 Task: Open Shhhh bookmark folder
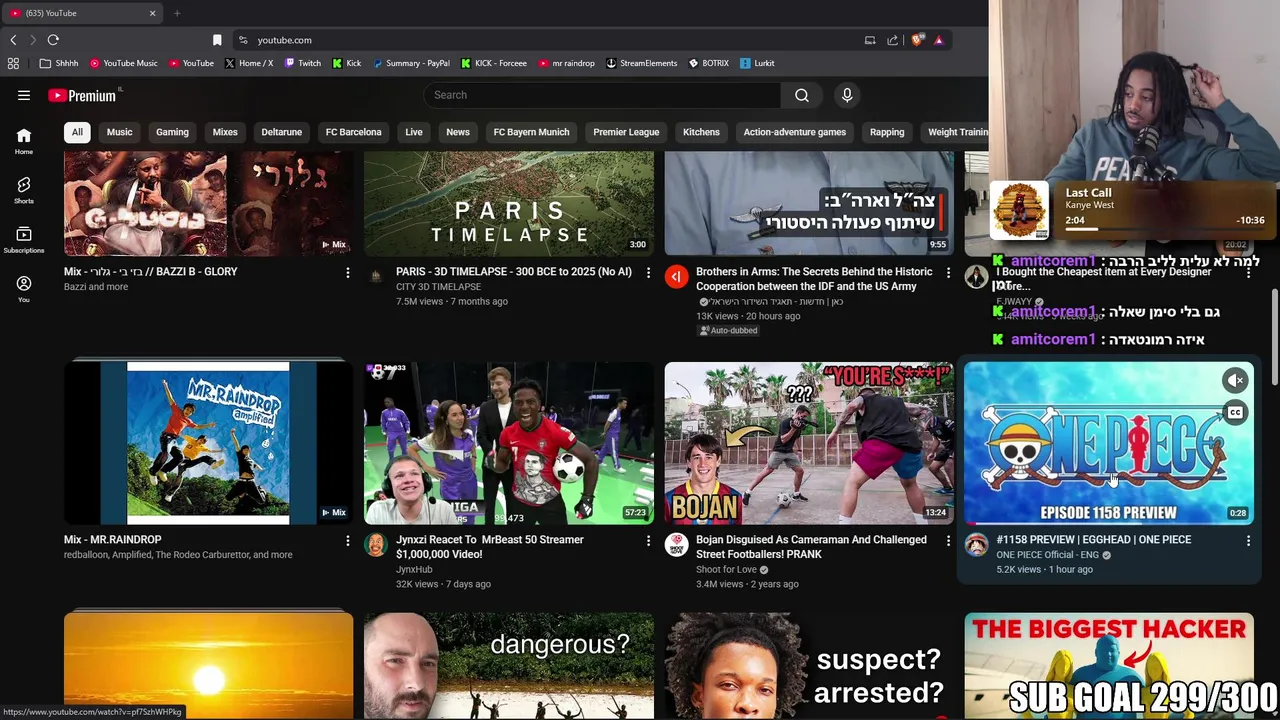(x=59, y=63)
